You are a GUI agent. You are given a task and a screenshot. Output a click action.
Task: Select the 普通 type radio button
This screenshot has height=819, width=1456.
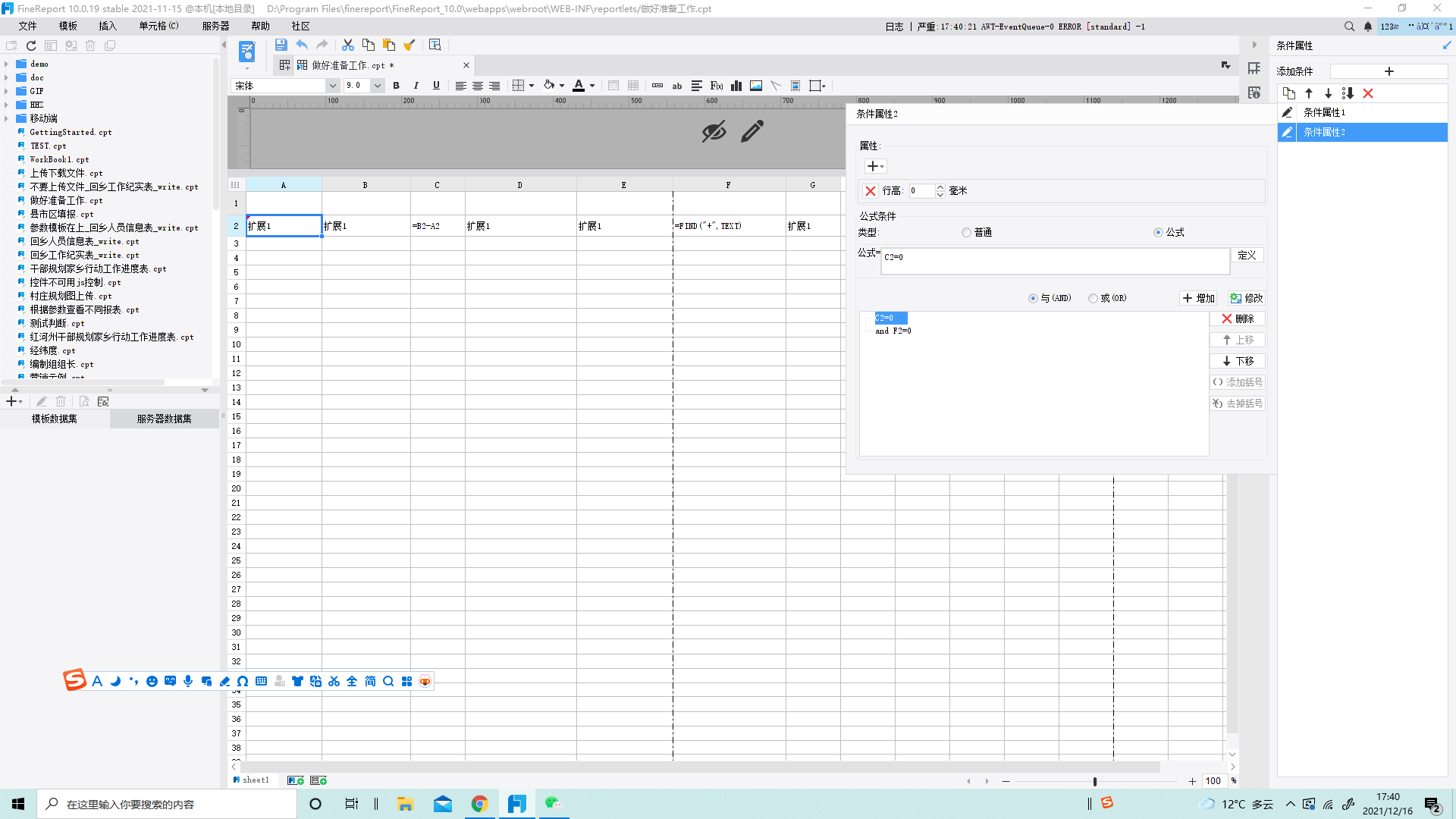coord(966,233)
